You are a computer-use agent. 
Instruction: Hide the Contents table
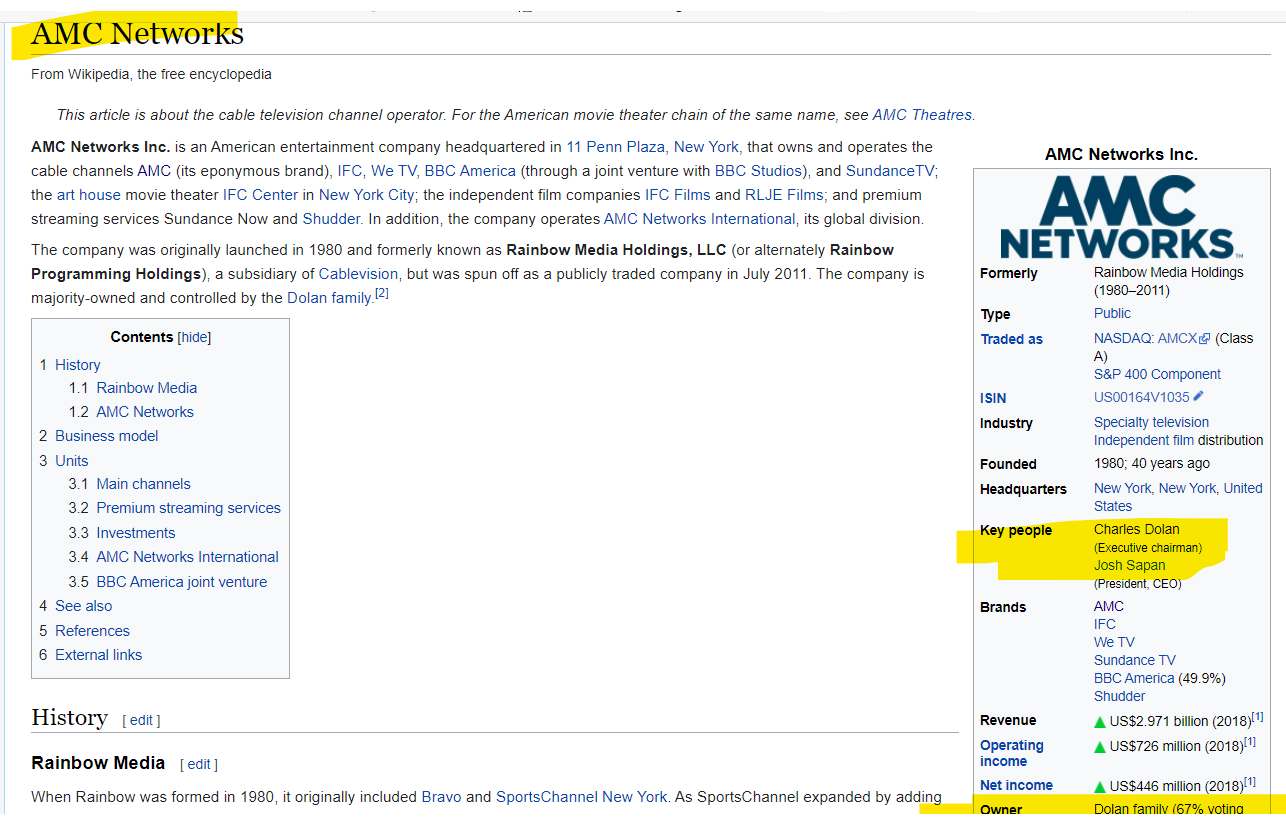click(194, 337)
